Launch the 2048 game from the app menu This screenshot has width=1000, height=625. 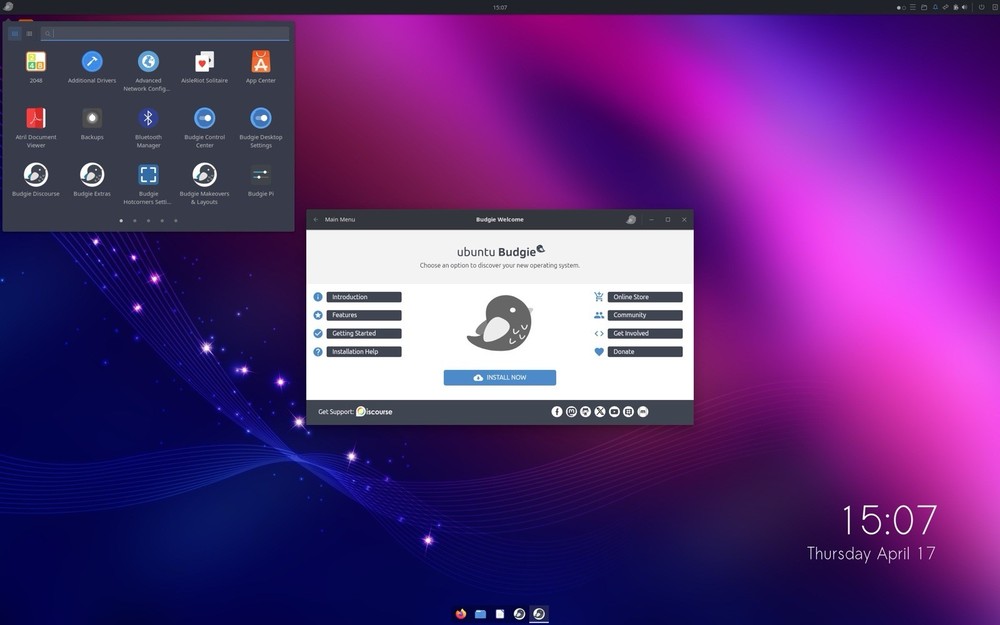tap(36, 62)
